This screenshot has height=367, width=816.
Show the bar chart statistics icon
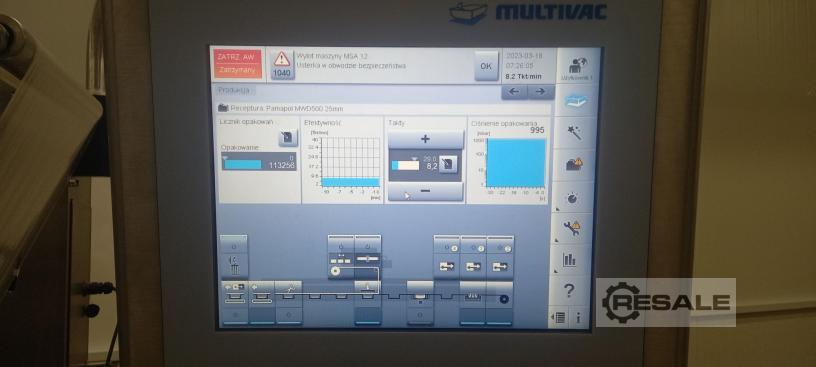570,259
